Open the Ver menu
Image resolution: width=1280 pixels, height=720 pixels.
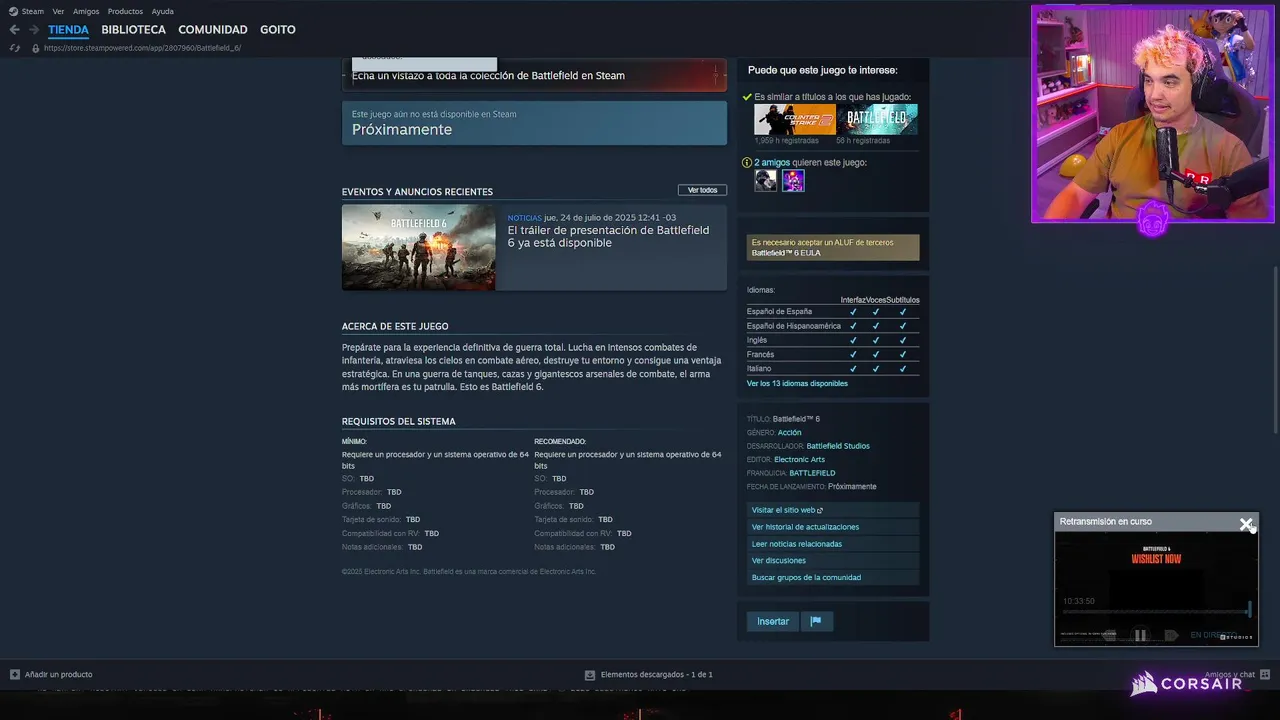pos(58,11)
